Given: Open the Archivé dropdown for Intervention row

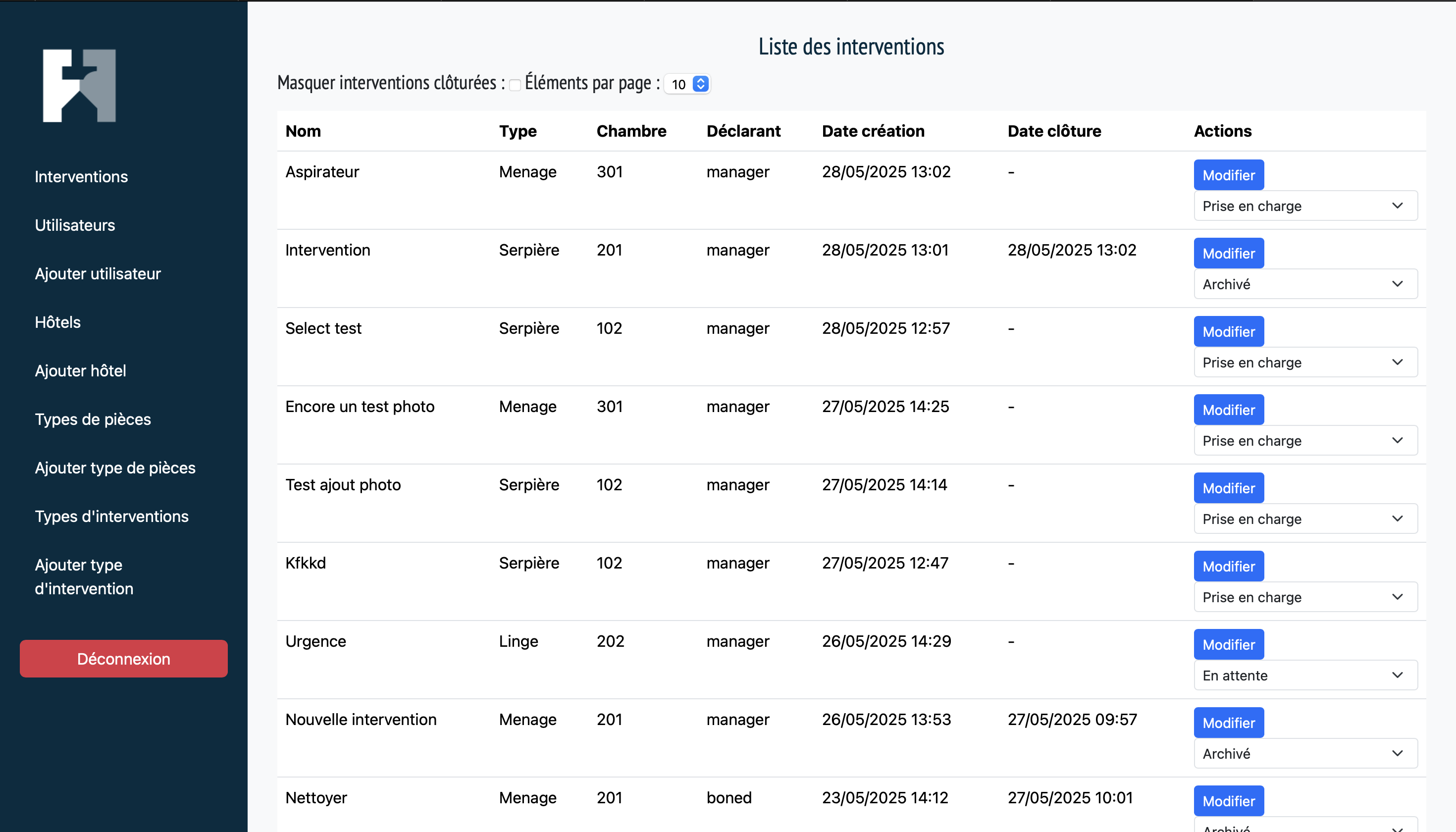Looking at the screenshot, I should [1305, 284].
